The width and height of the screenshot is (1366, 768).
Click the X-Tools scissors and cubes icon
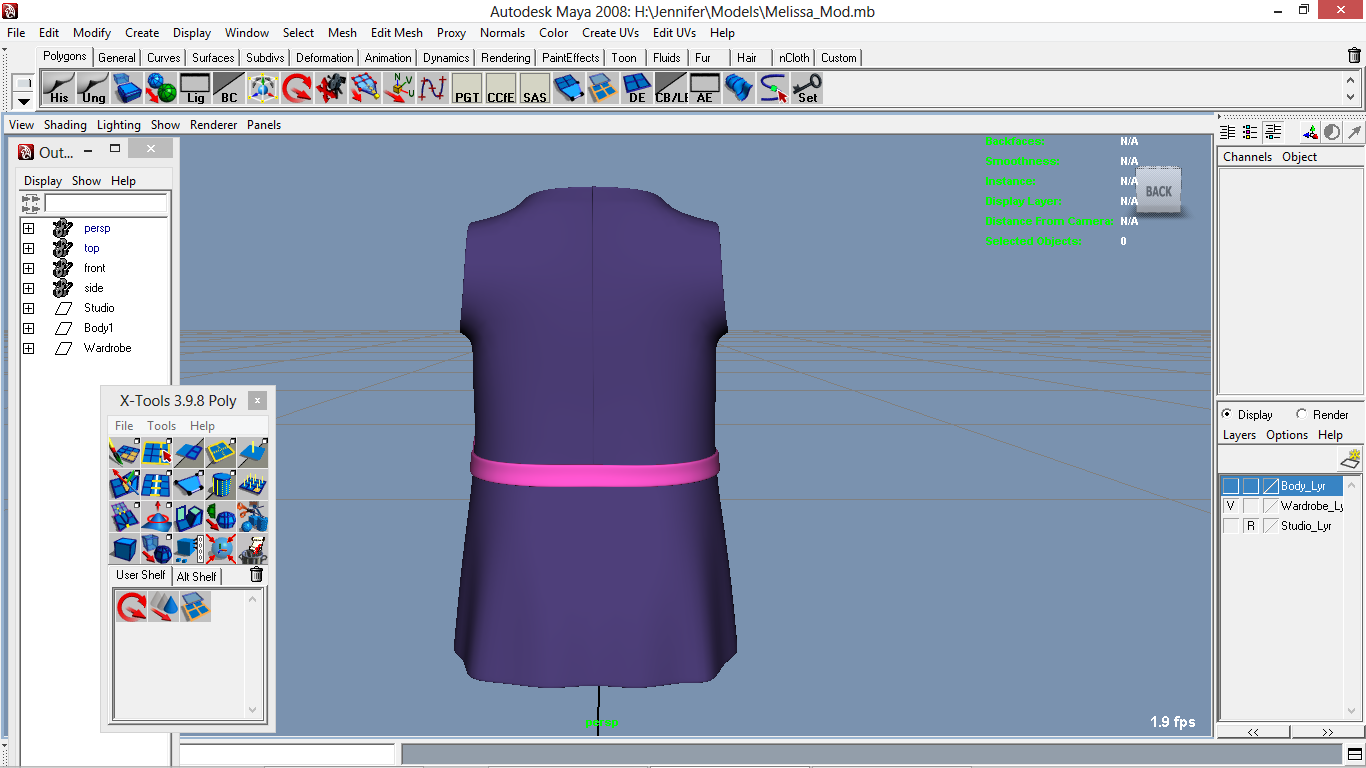click(x=252, y=517)
